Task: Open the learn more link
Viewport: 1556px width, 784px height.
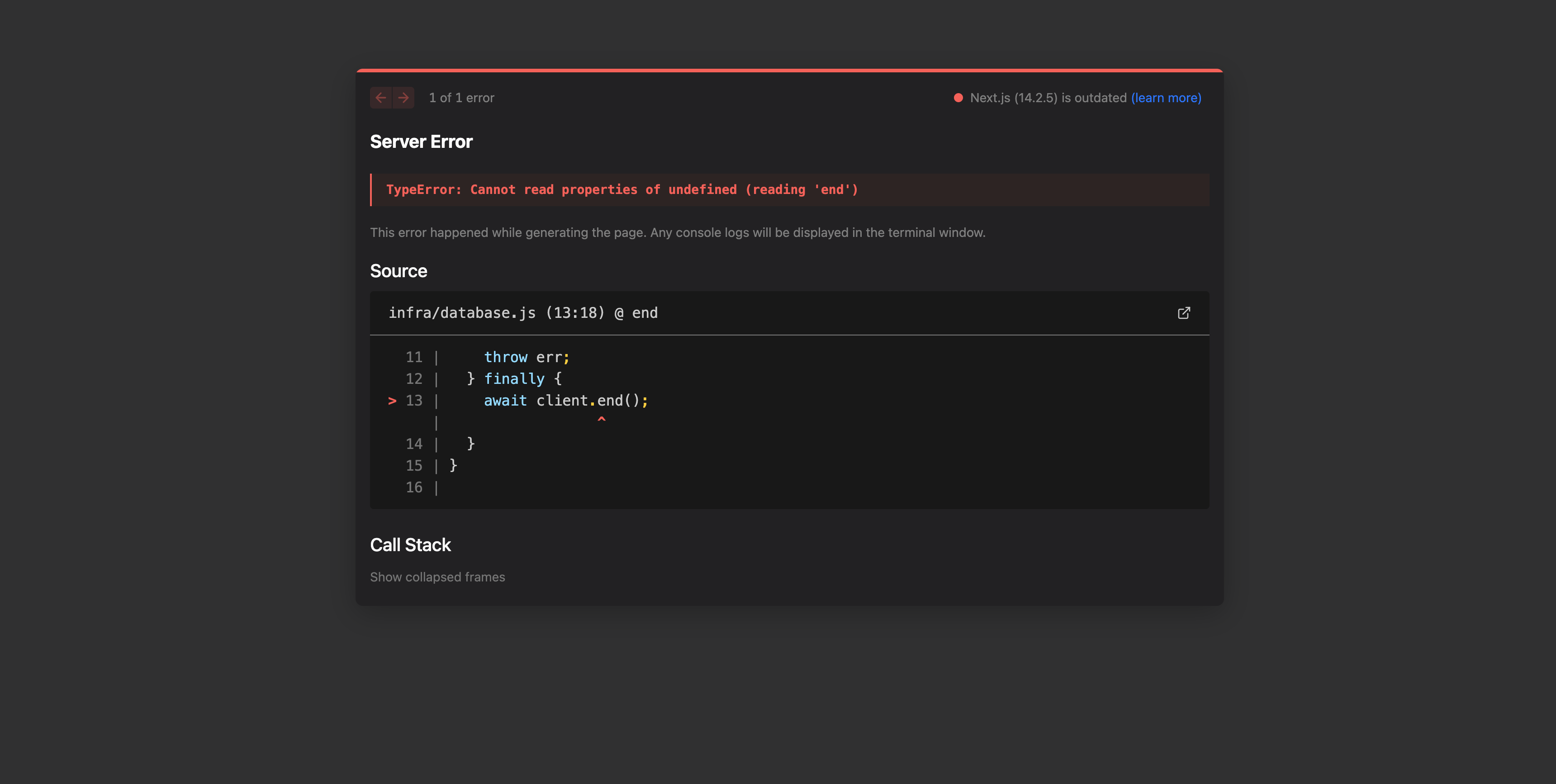Action: coord(1166,98)
